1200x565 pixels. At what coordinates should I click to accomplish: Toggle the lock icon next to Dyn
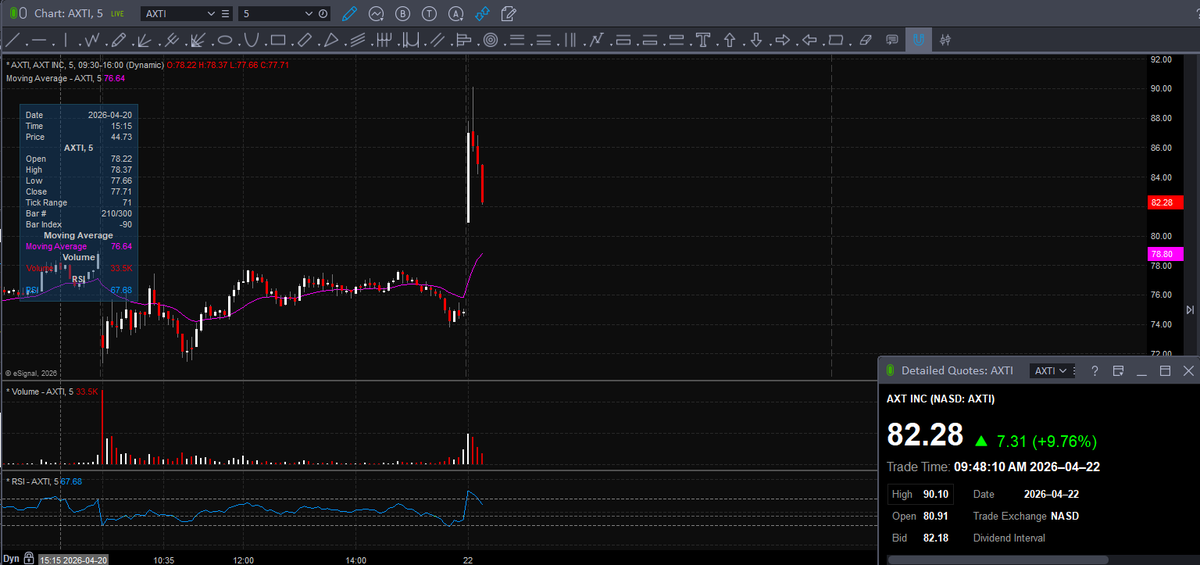tap(29, 558)
